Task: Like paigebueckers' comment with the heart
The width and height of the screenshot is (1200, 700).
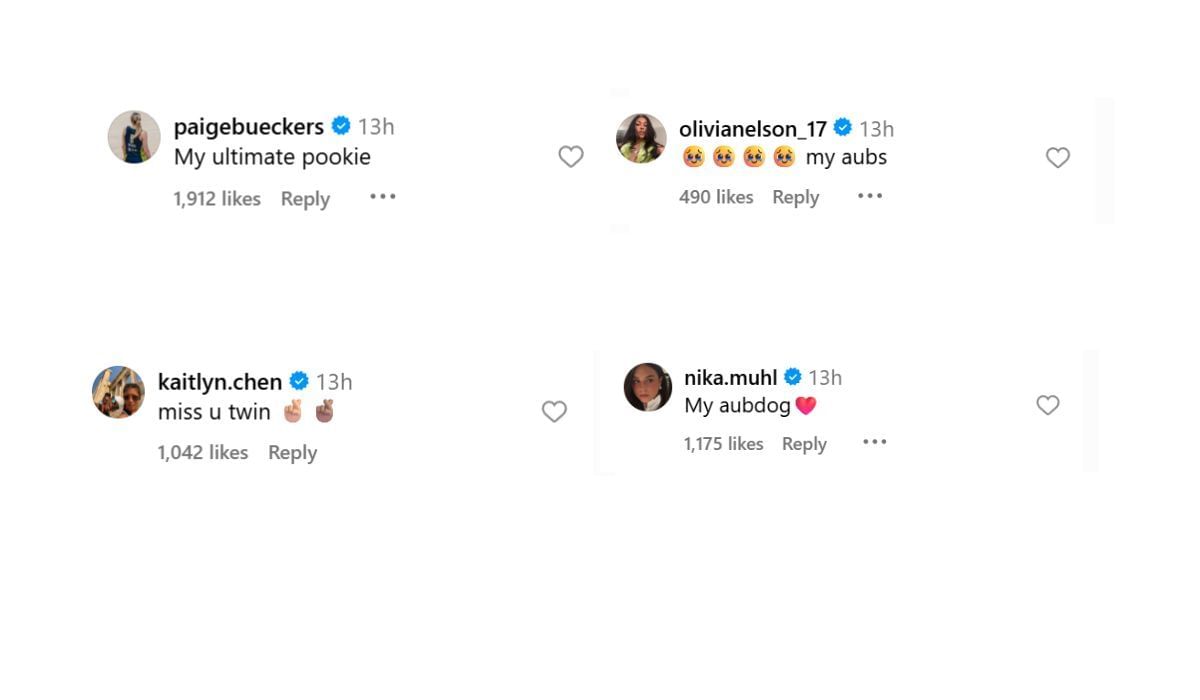Action: pyautogui.click(x=571, y=157)
